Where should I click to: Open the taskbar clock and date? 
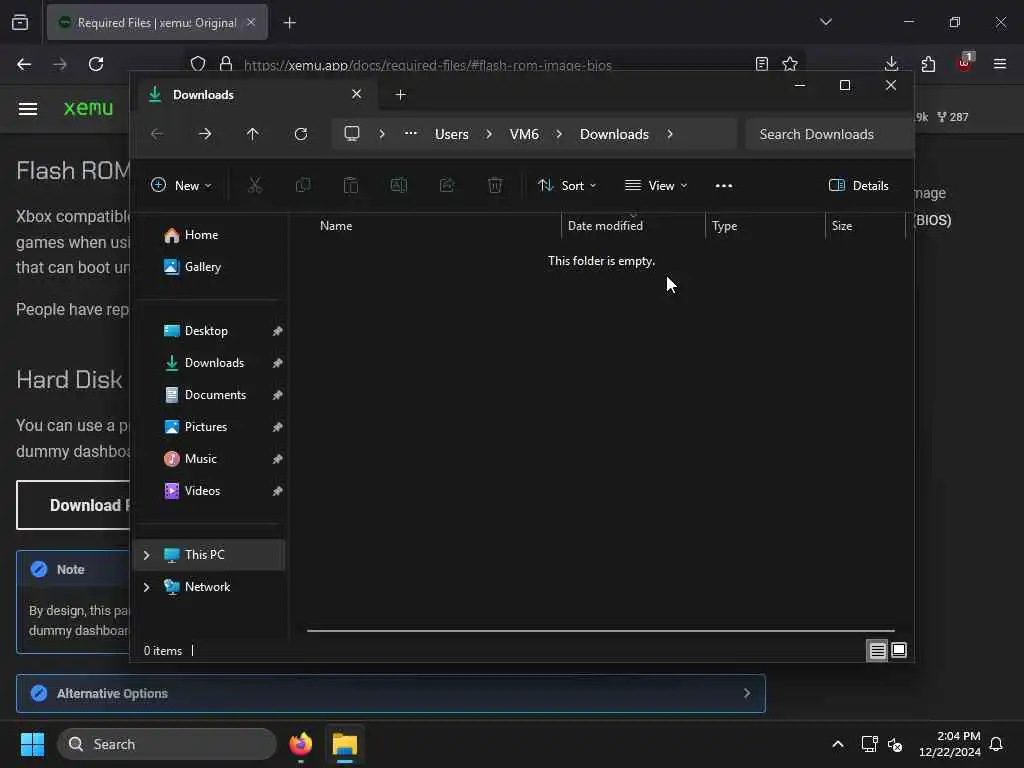click(x=950, y=744)
